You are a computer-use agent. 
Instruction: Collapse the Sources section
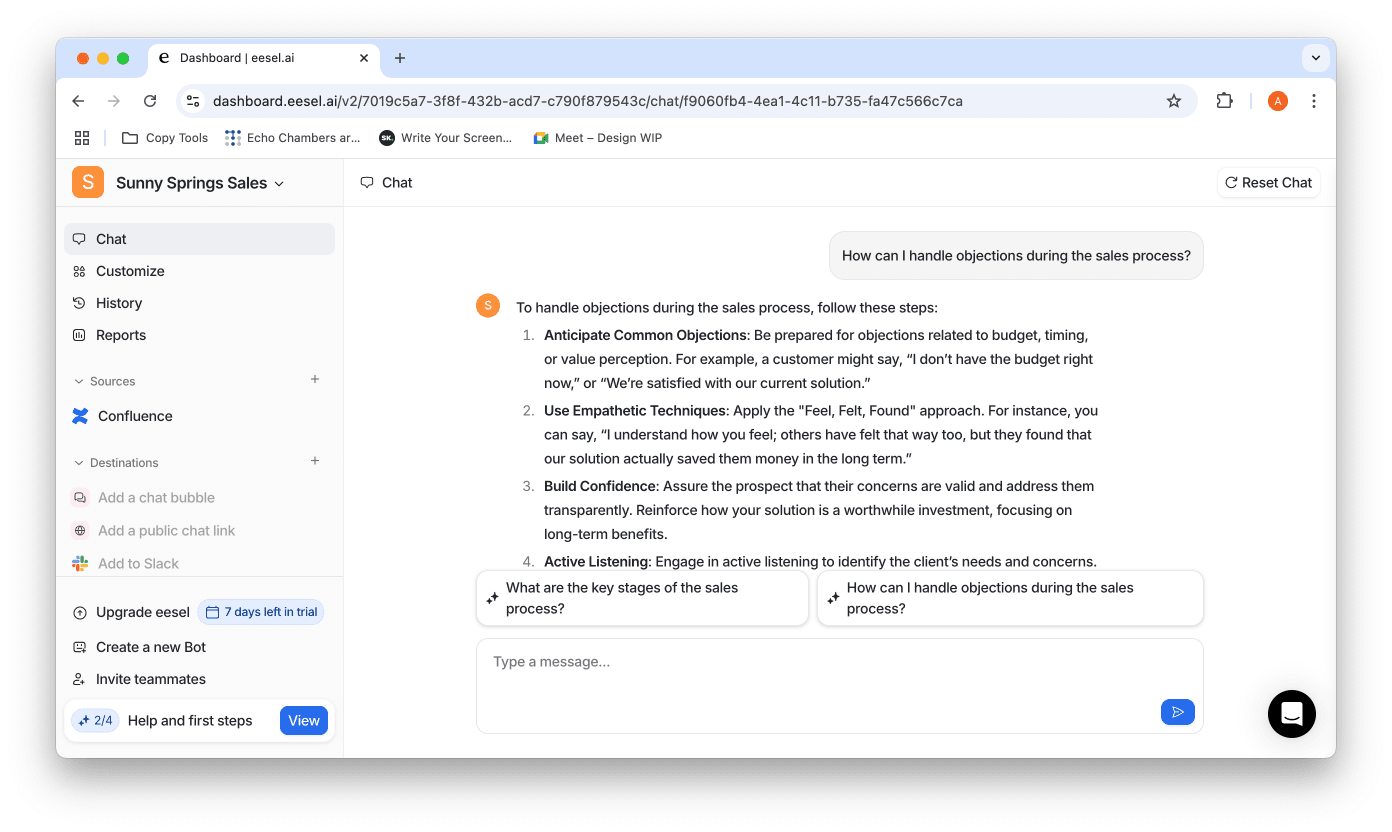(x=104, y=381)
